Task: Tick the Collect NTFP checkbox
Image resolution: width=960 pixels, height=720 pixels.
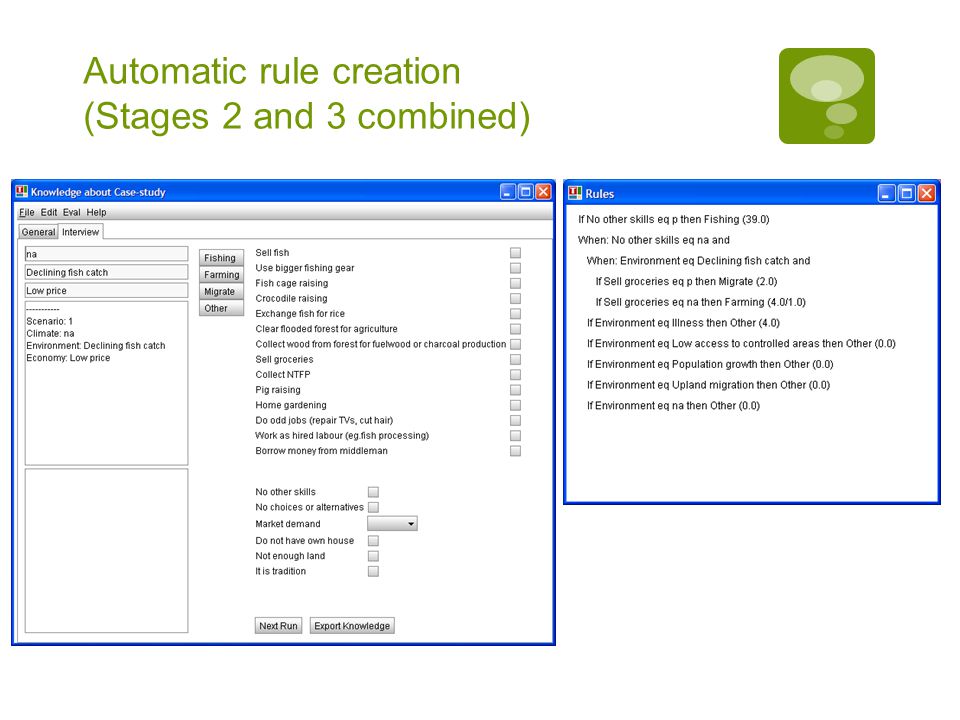Action: [x=516, y=375]
